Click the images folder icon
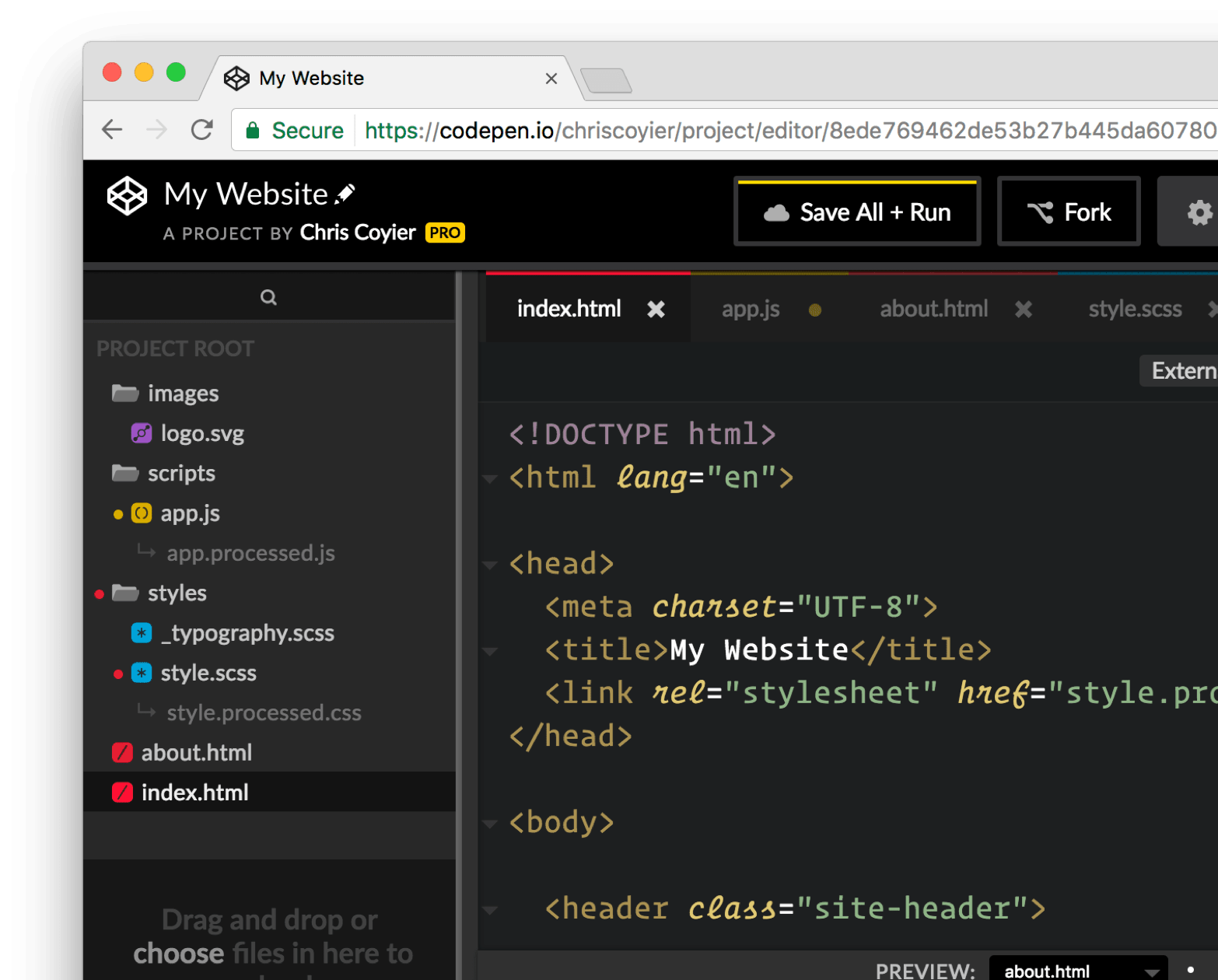The height and width of the screenshot is (980, 1218). pos(125,393)
